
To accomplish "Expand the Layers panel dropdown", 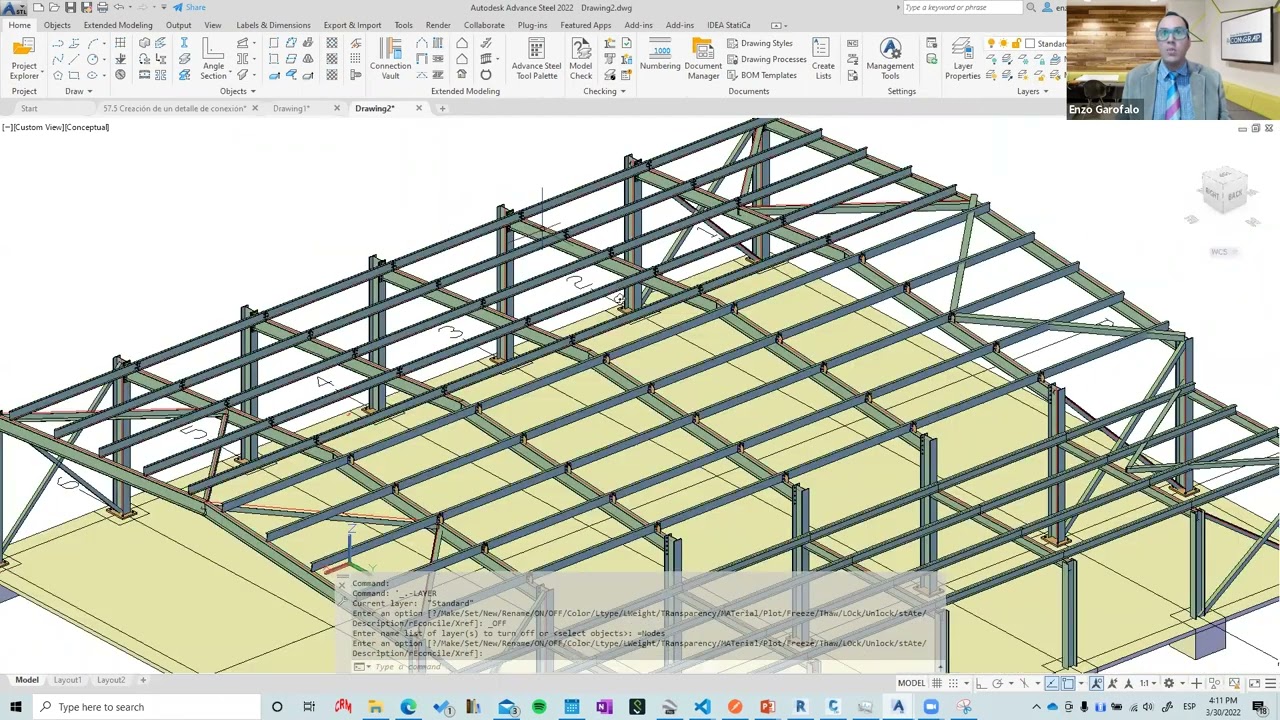I will (x=1032, y=91).
